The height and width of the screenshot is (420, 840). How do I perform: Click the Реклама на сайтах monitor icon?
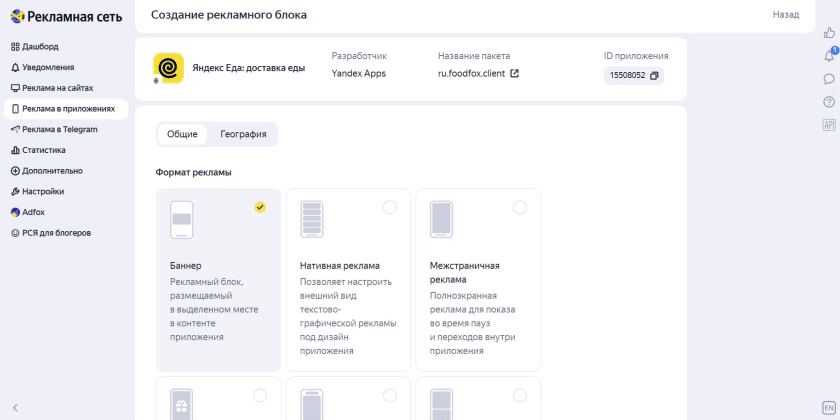tap(15, 88)
